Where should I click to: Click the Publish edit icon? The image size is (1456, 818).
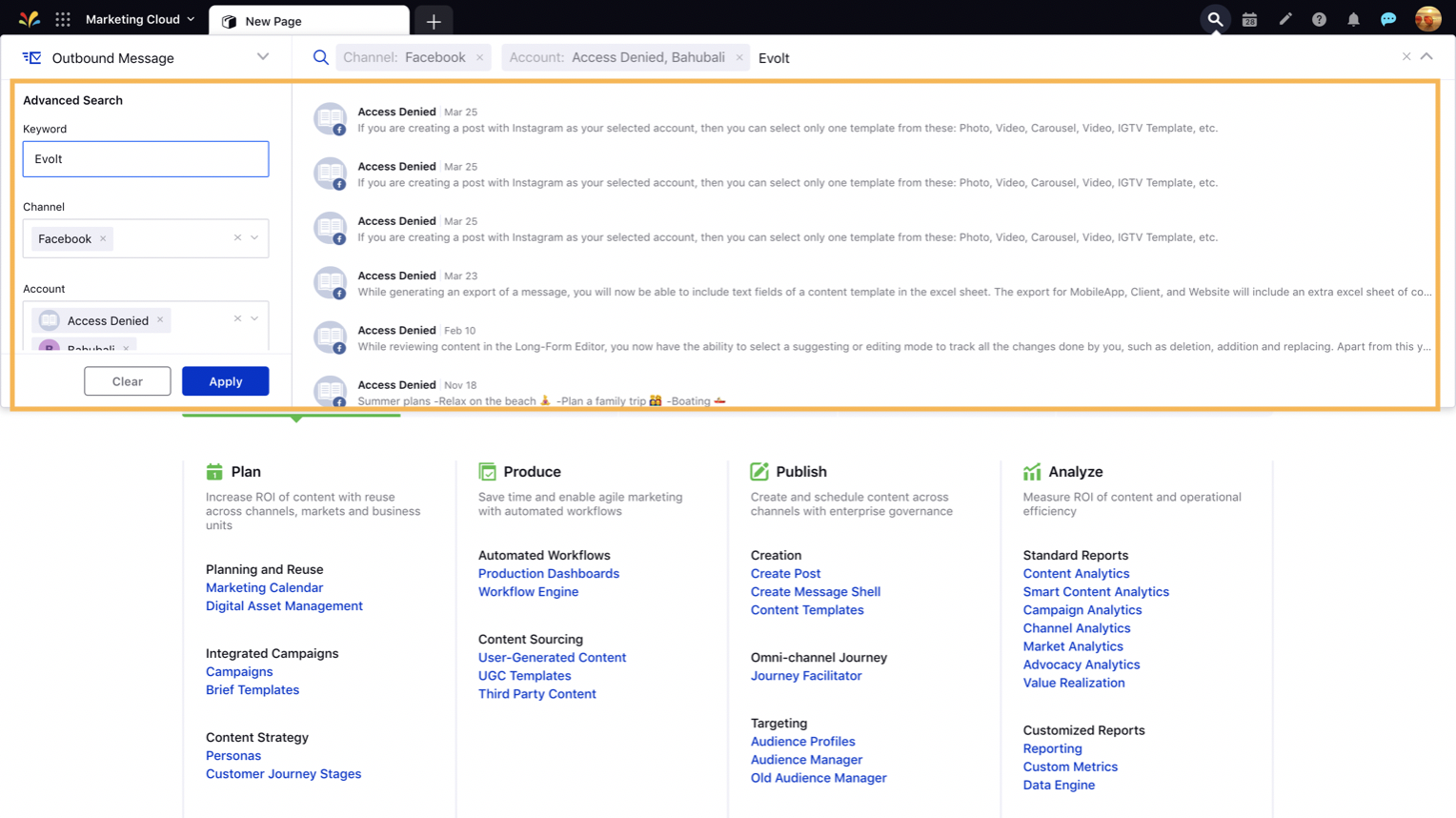point(759,472)
